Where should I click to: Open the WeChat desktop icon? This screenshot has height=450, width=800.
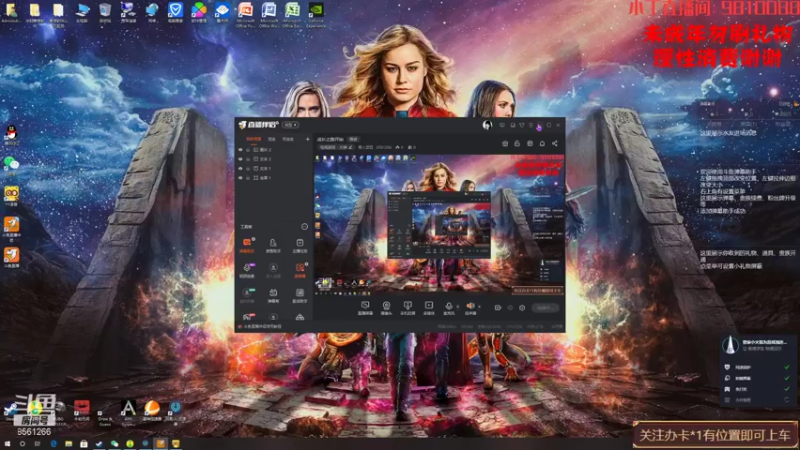point(11,165)
